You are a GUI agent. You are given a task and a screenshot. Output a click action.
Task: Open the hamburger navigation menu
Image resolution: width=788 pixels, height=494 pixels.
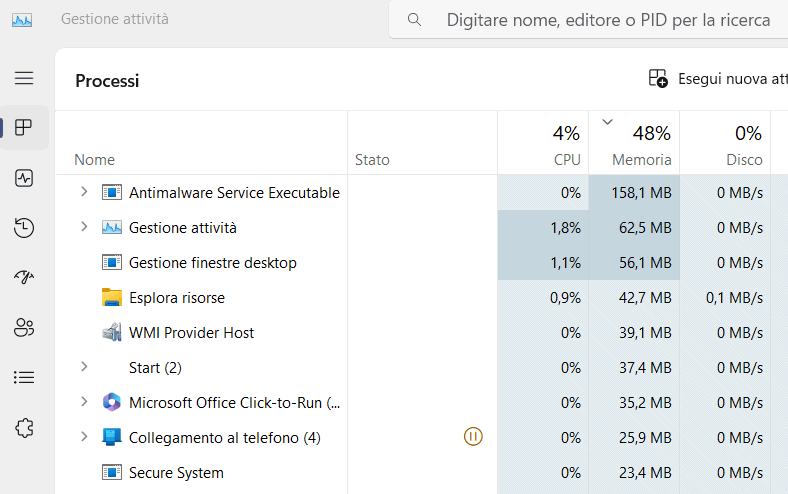(24, 78)
